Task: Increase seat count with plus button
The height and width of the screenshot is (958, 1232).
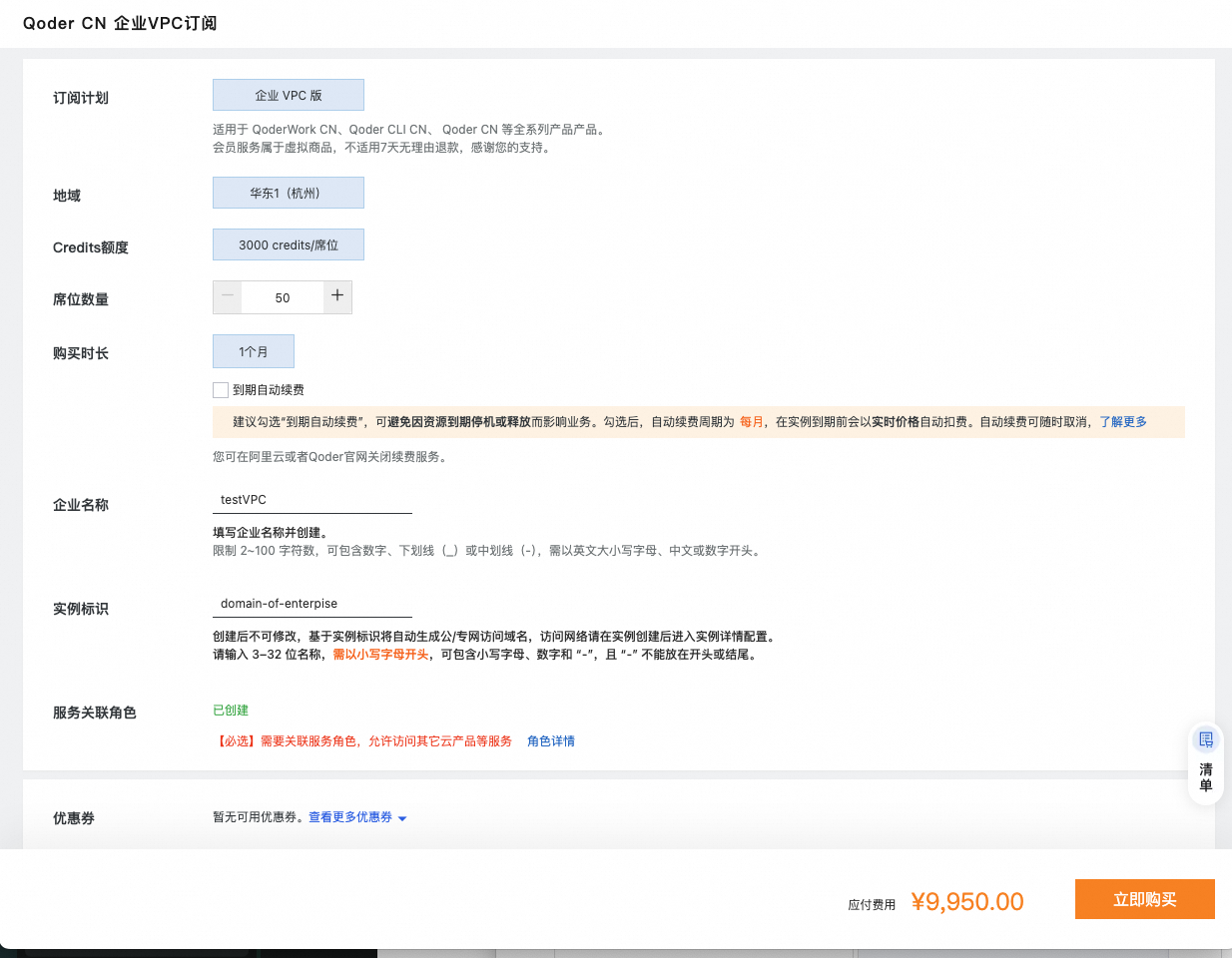Action: pyautogui.click(x=337, y=296)
